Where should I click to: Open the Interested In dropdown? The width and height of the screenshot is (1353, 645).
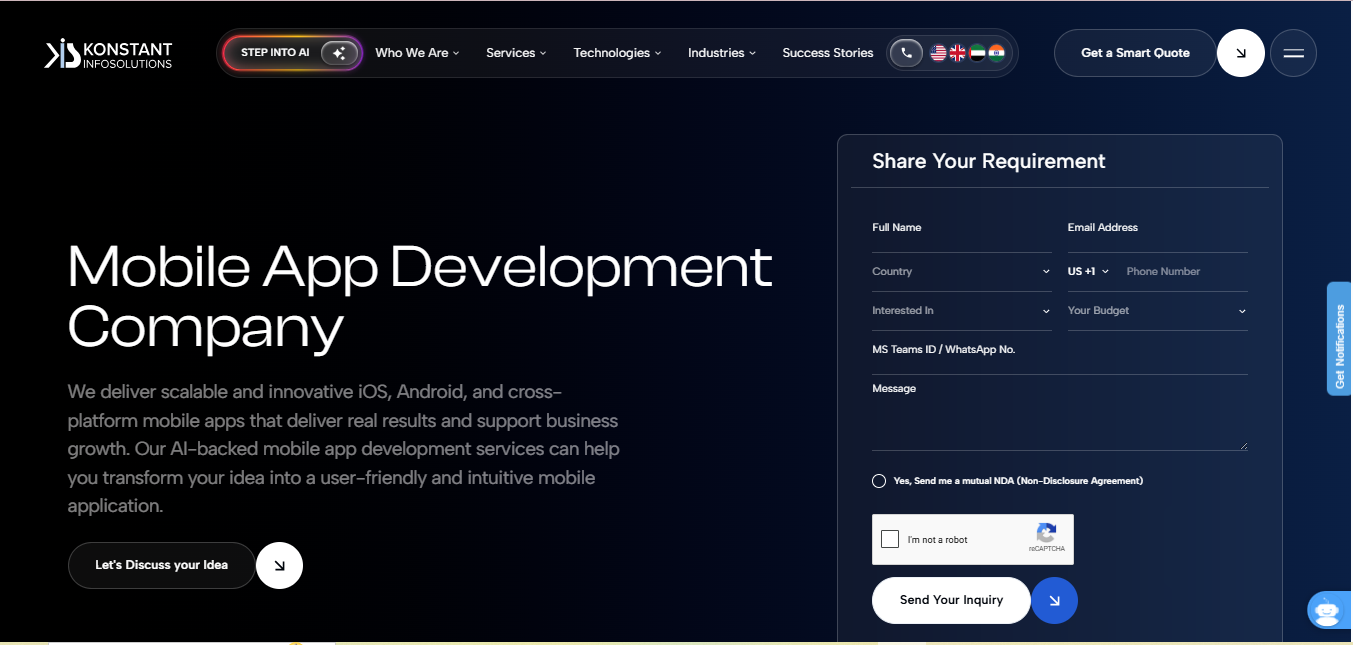(961, 311)
